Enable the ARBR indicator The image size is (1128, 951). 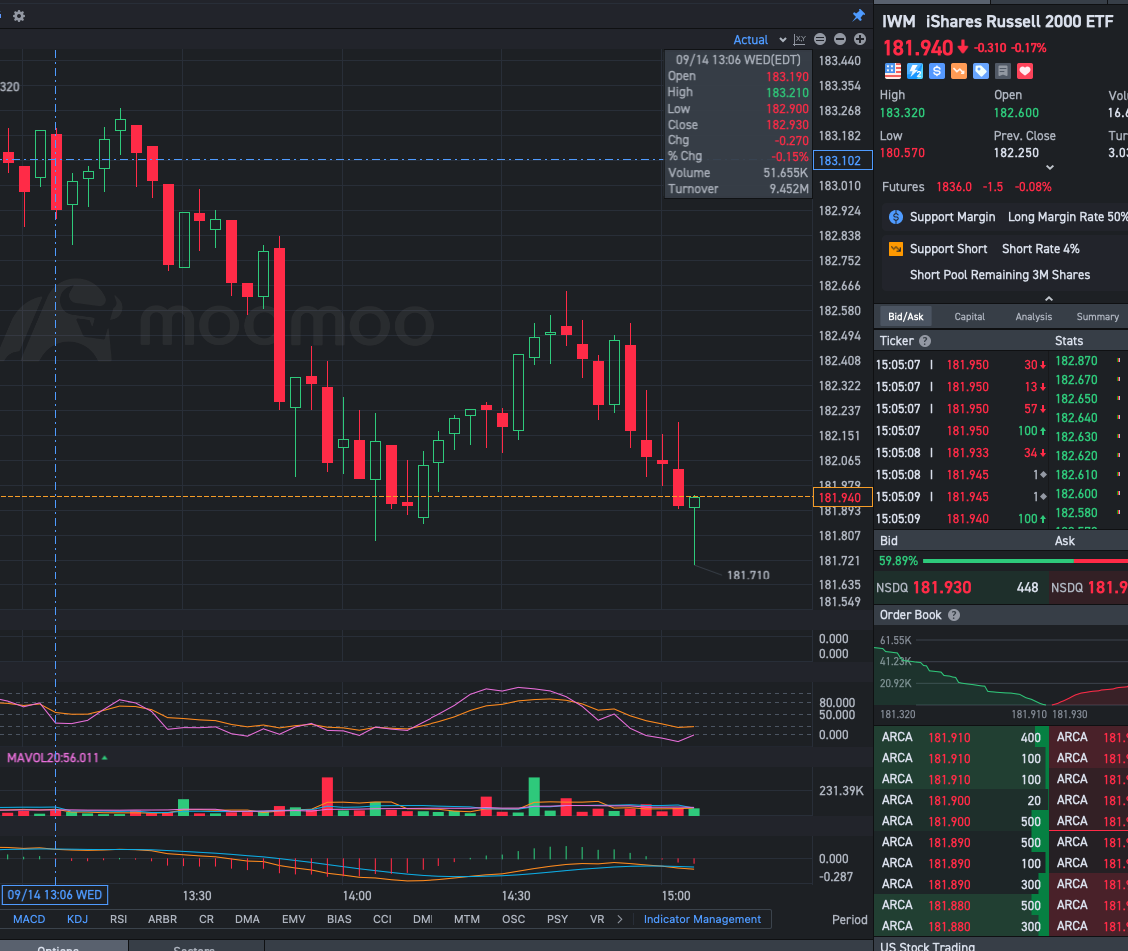pyautogui.click(x=163, y=919)
